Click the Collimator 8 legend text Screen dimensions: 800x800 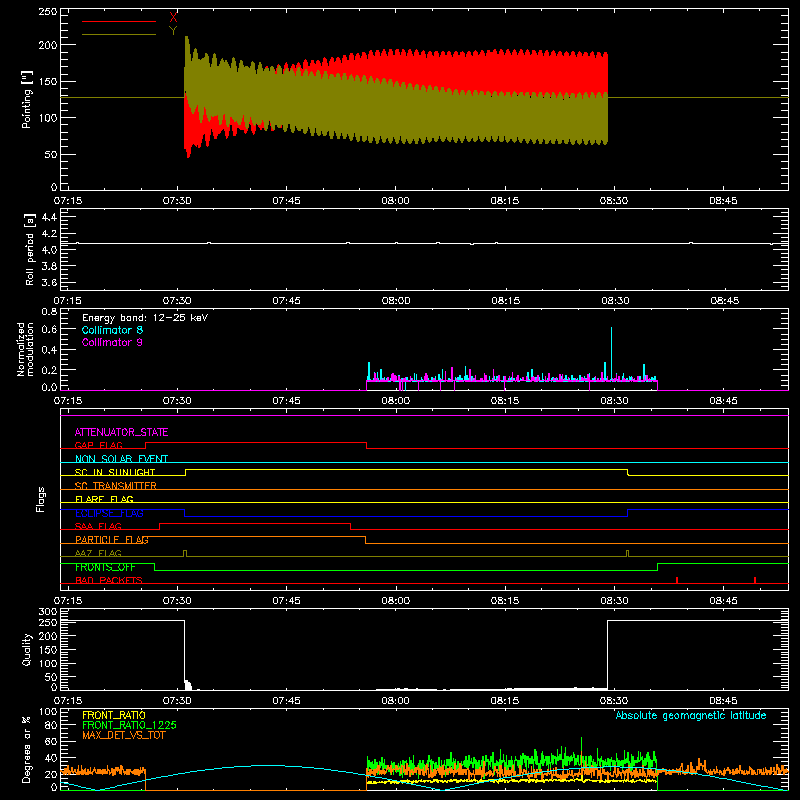112,330
